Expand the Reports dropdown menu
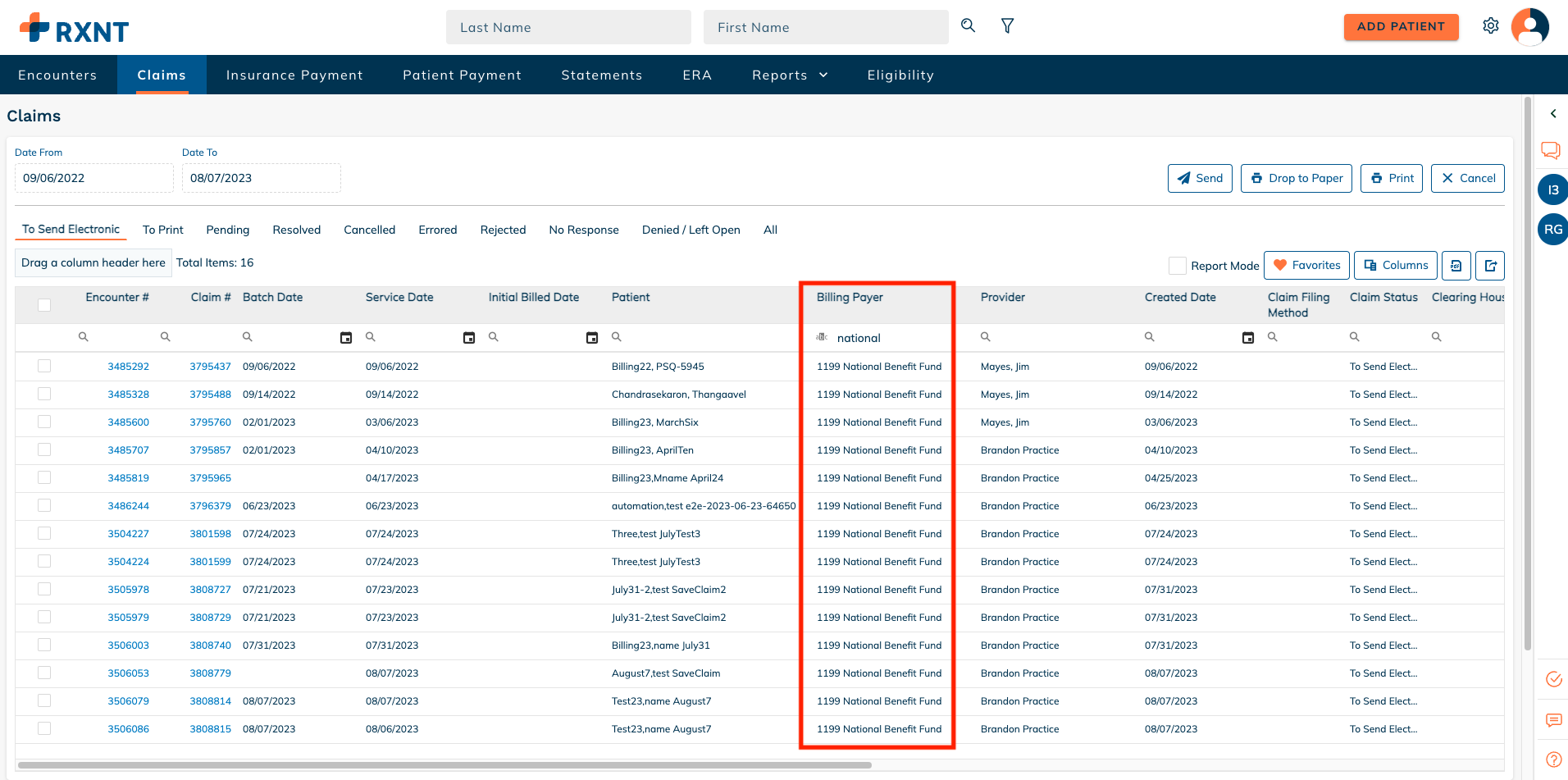The width and height of the screenshot is (1568, 780). pyautogui.click(x=790, y=75)
